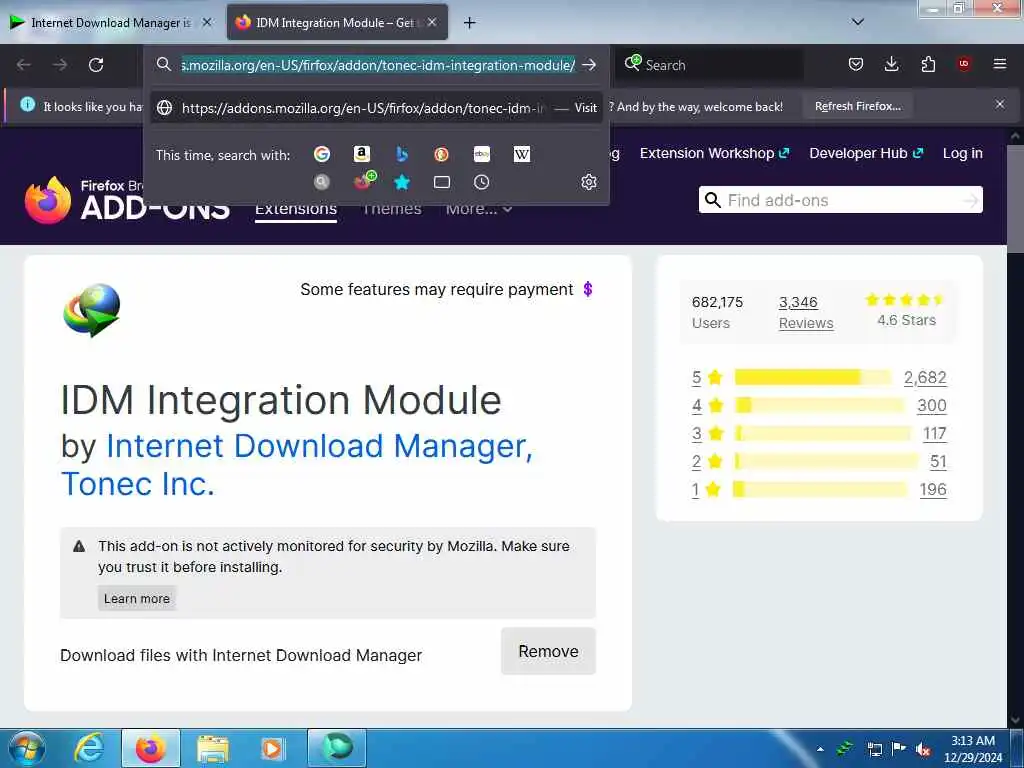Click the Remove add-on button
This screenshot has height=768, width=1024.
(x=548, y=651)
